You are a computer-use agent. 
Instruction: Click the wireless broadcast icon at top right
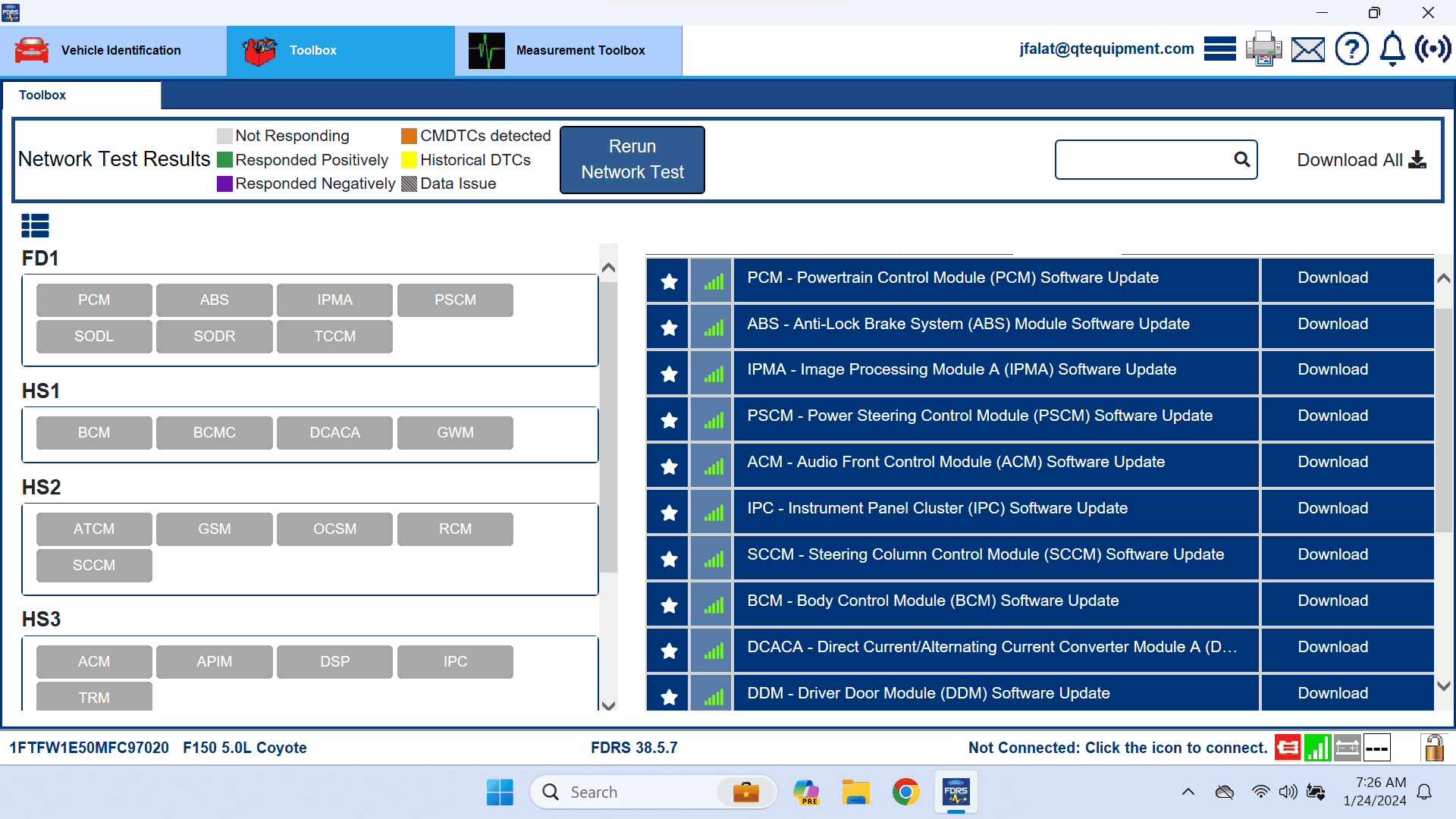coord(1433,49)
